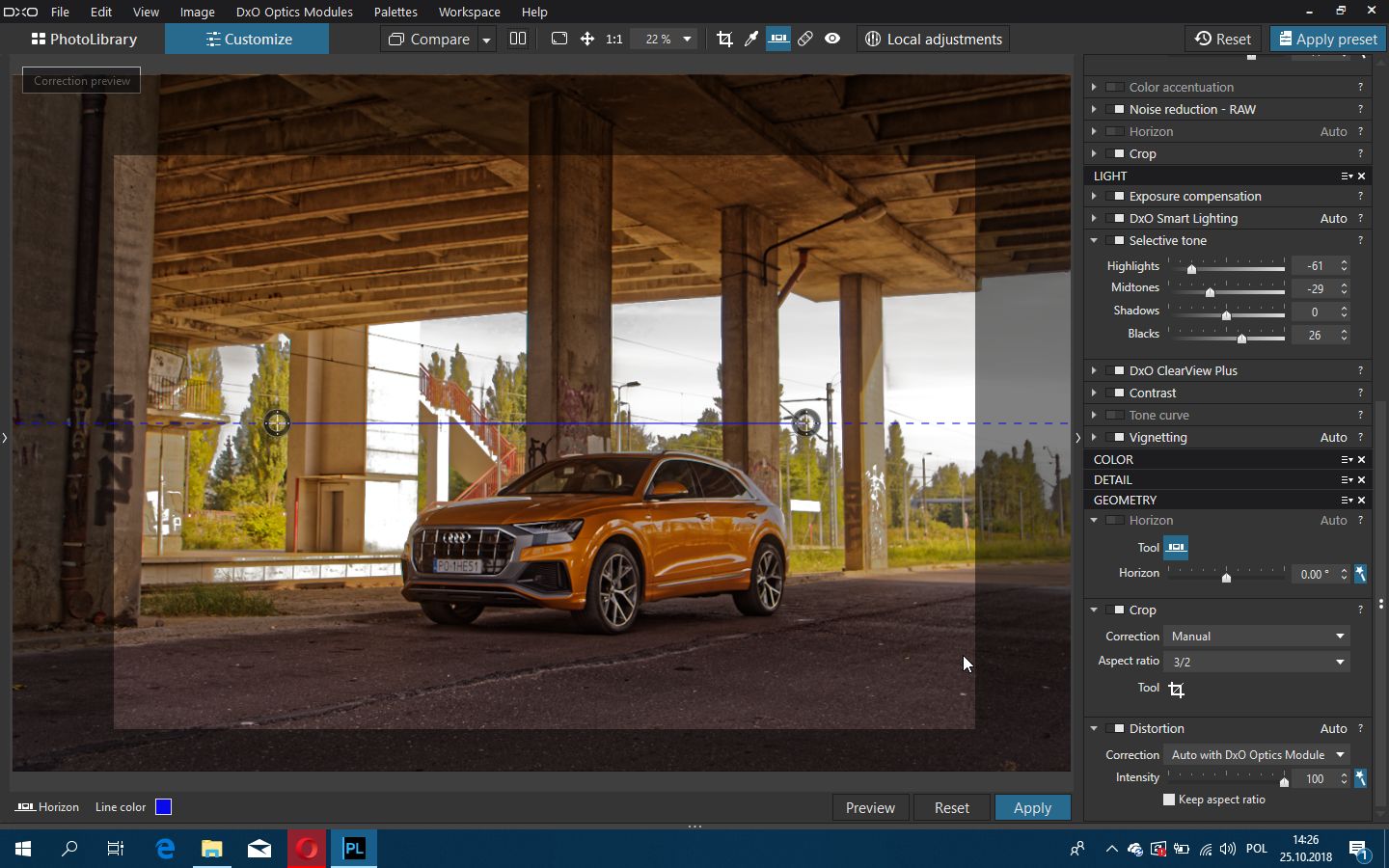Viewport: 1389px width, 868px height.
Task: Select the Crop tool in top toolbar
Action: pos(724,39)
